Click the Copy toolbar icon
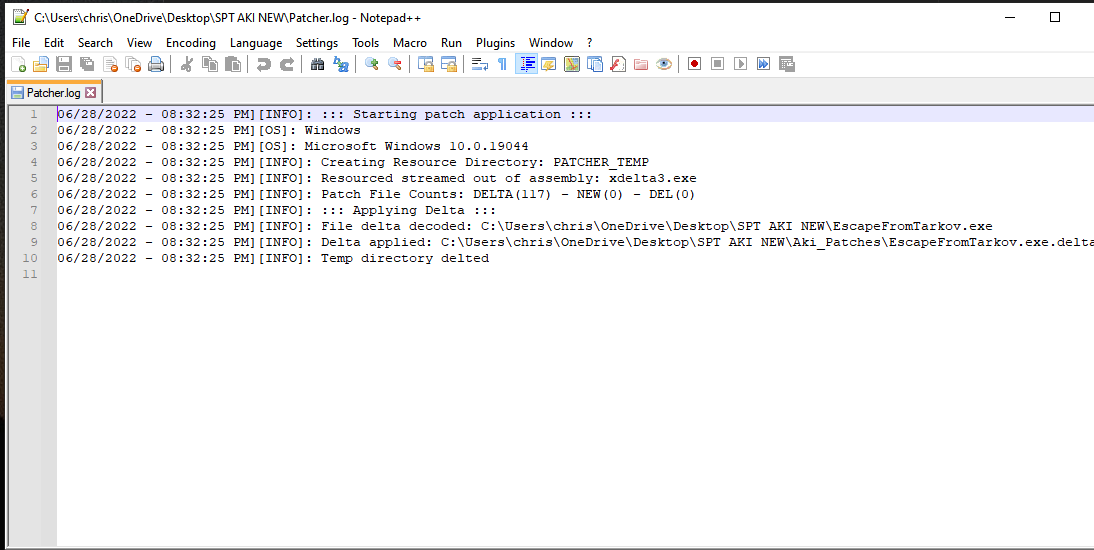Viewport: 1094px width, 550px height. point(209,64)
